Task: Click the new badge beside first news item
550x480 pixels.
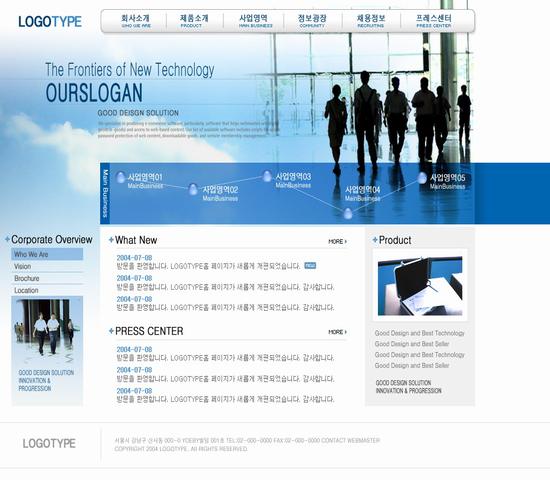Action: coord(310,266)
